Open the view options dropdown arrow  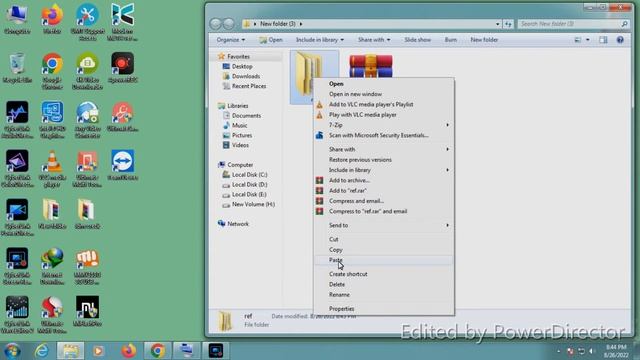(588, 40)
